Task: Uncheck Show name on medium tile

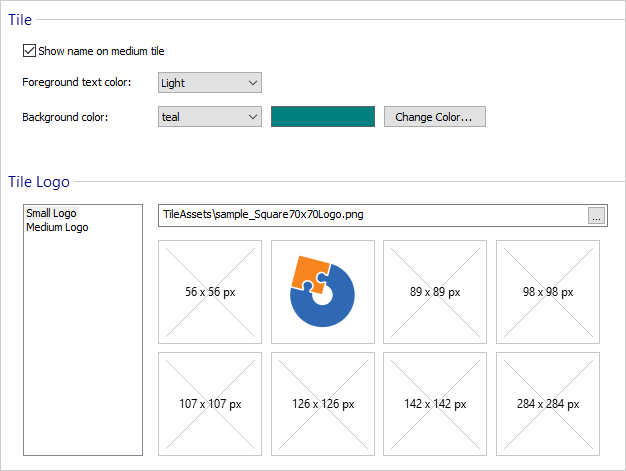Action: click(x=29, y=51)
